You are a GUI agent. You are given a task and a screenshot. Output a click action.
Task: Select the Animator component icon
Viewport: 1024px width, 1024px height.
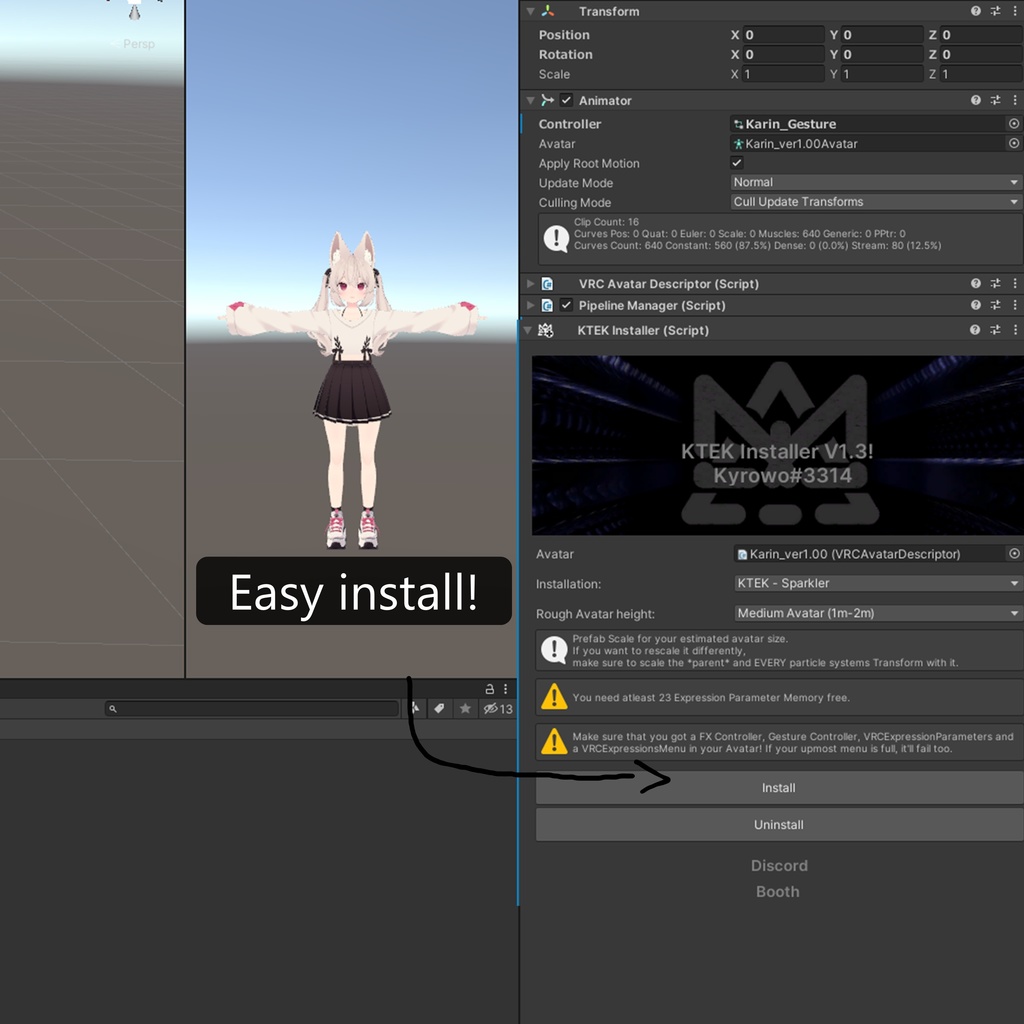547,100
